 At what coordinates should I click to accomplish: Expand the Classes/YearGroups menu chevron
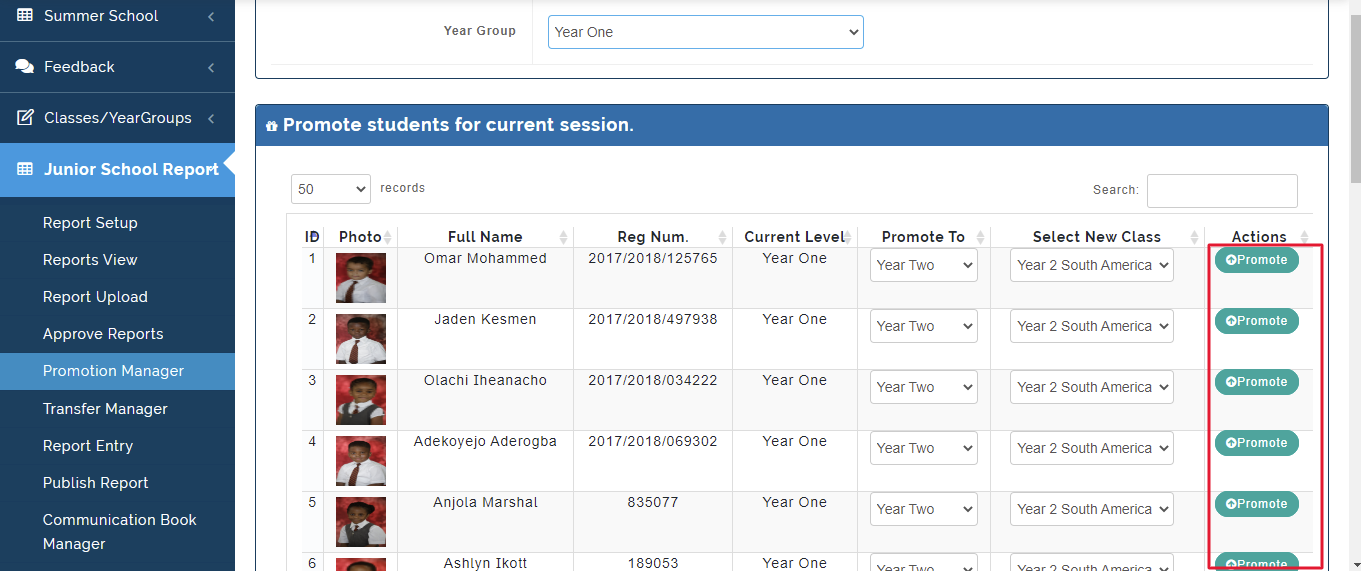(x=211, y=119)
